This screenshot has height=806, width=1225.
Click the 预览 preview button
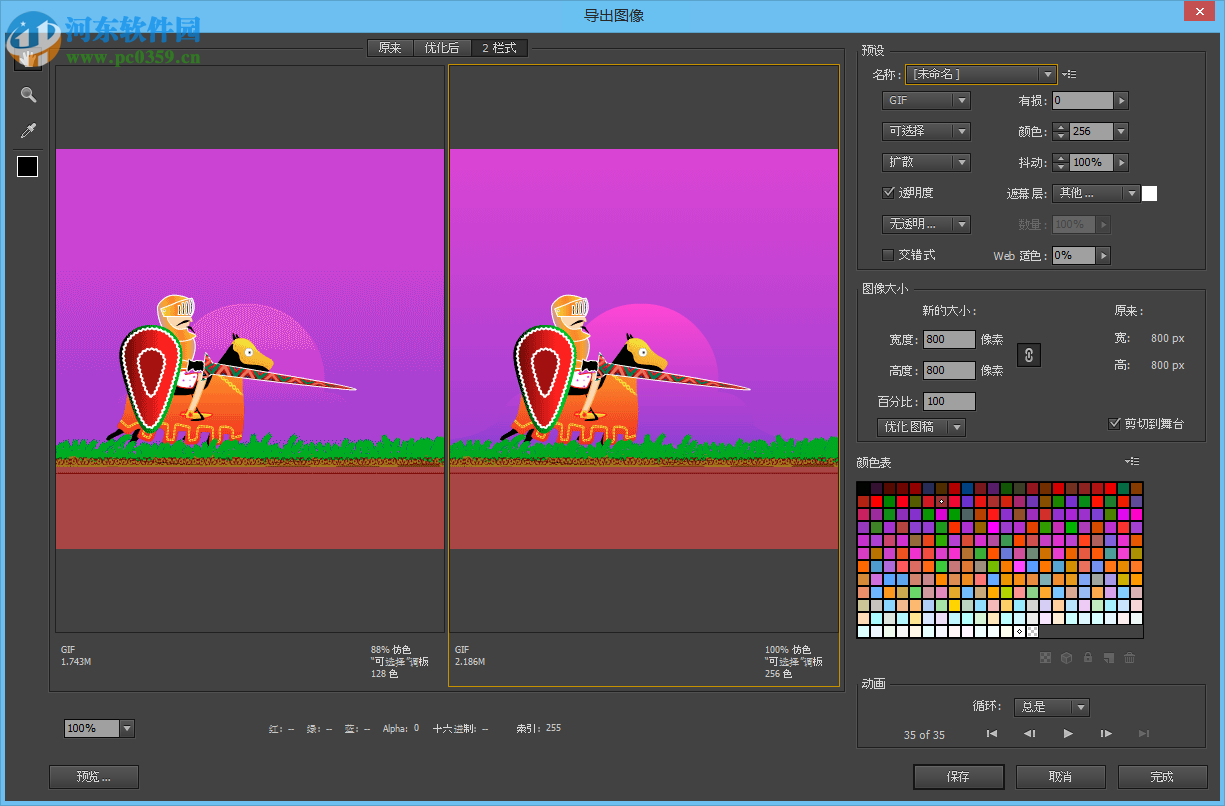click(93, 776)
